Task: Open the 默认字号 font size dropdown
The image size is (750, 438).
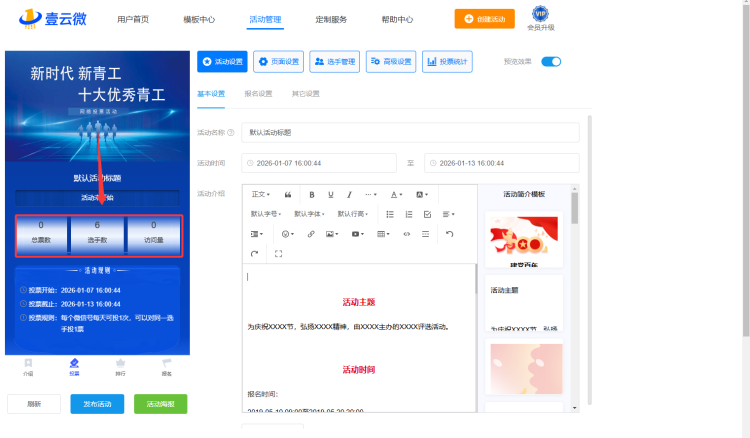Action: tap(266, 214)
